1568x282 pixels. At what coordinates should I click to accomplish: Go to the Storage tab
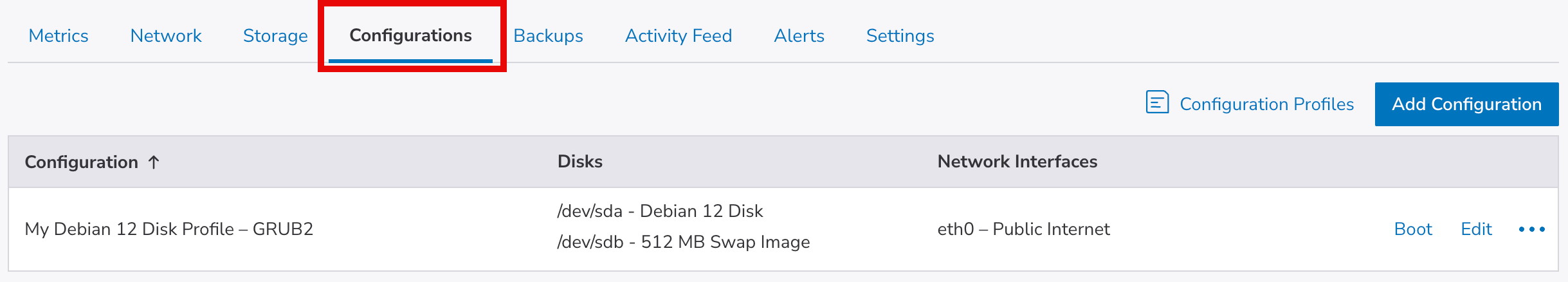point(275,36)
